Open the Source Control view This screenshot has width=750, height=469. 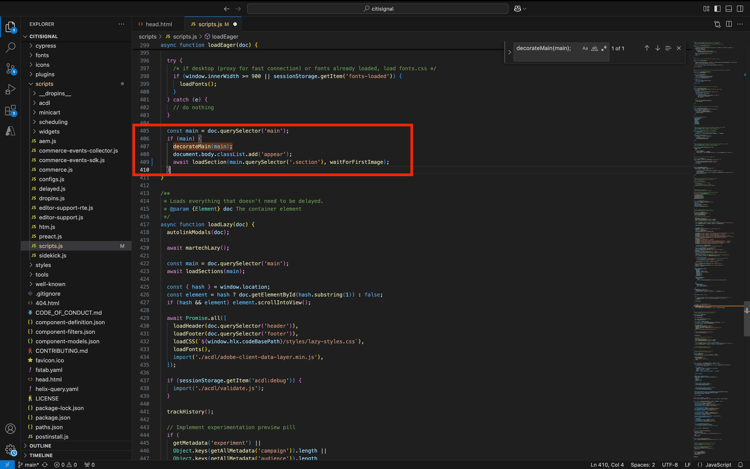[11, 68]
